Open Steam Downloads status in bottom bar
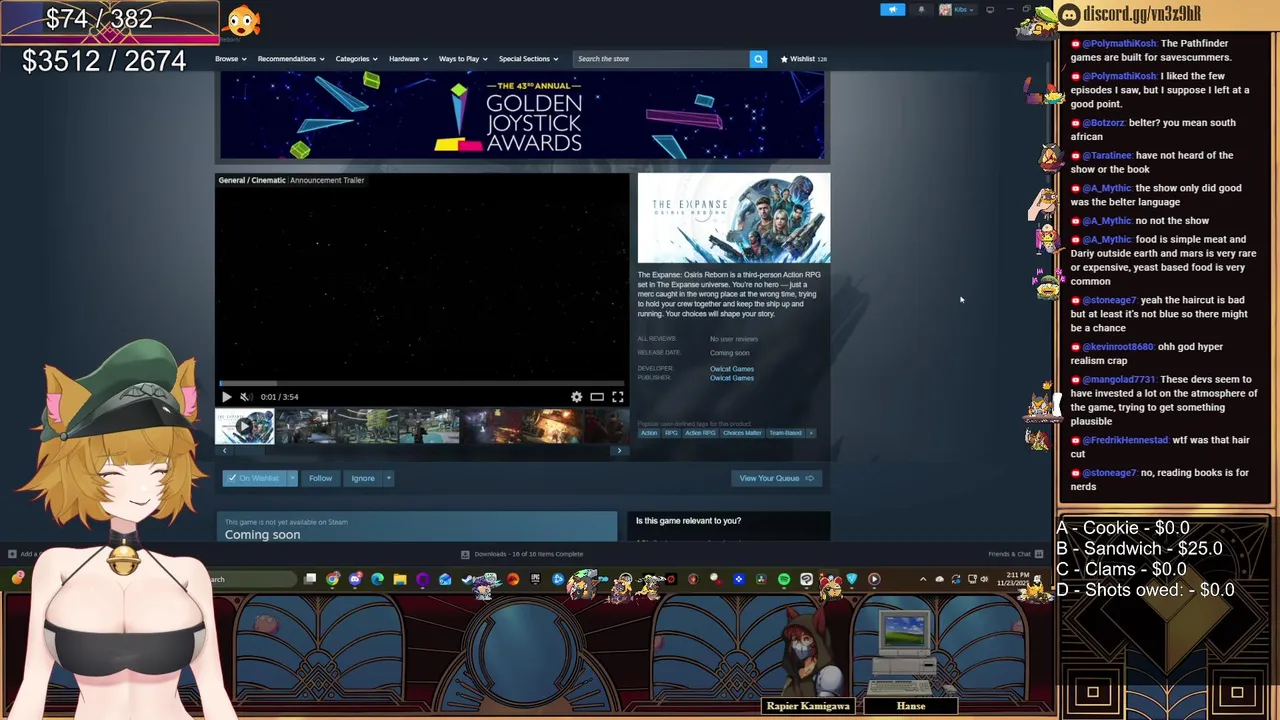The image size is (1280, 720). (x=522, y=554)
